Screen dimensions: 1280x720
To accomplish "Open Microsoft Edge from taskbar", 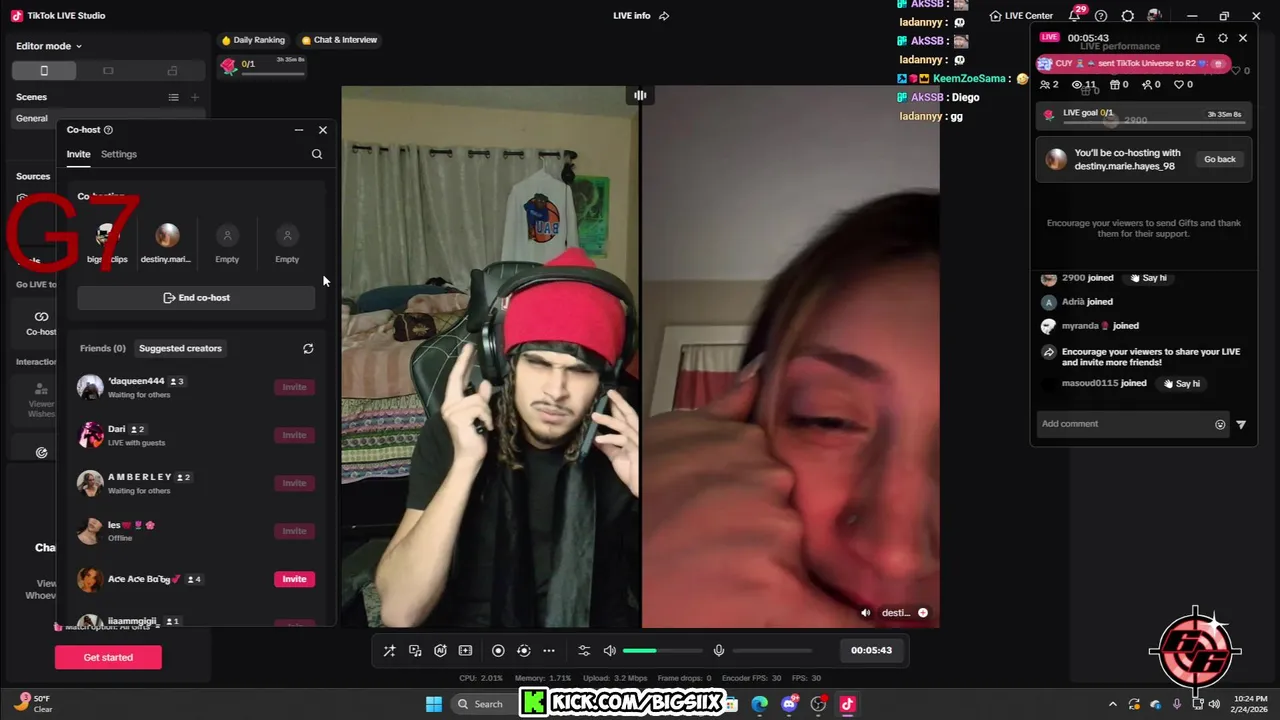I will pyautogui.click(x=760, y=704).
